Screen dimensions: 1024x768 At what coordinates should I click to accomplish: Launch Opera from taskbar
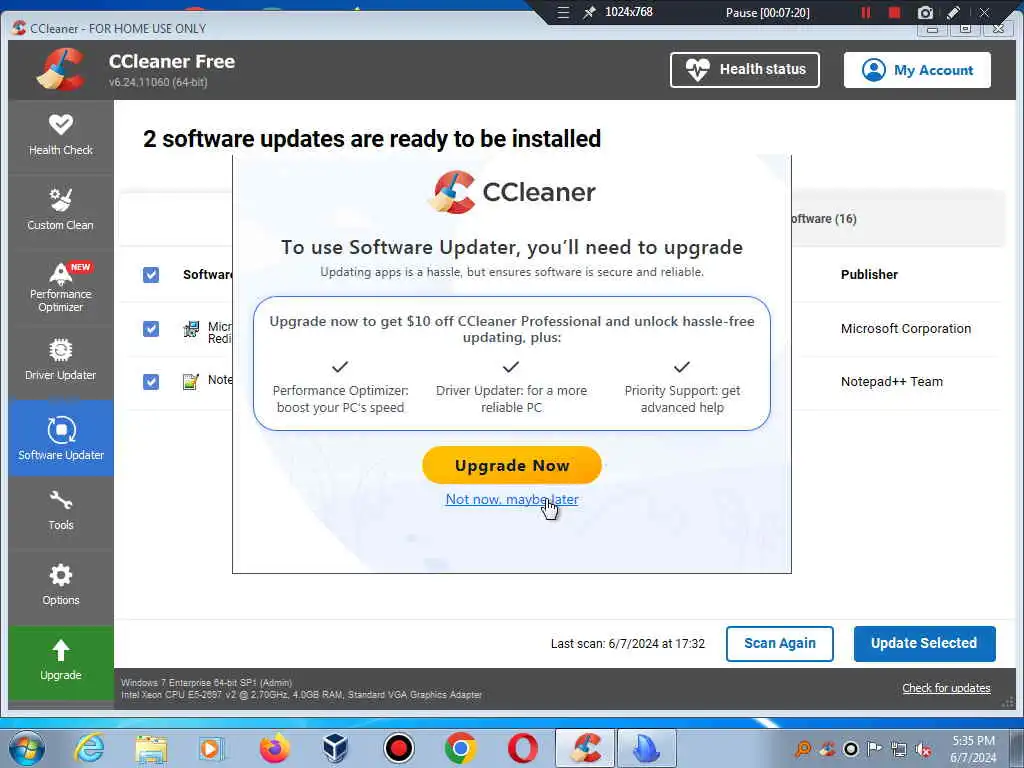coord(522,748)
